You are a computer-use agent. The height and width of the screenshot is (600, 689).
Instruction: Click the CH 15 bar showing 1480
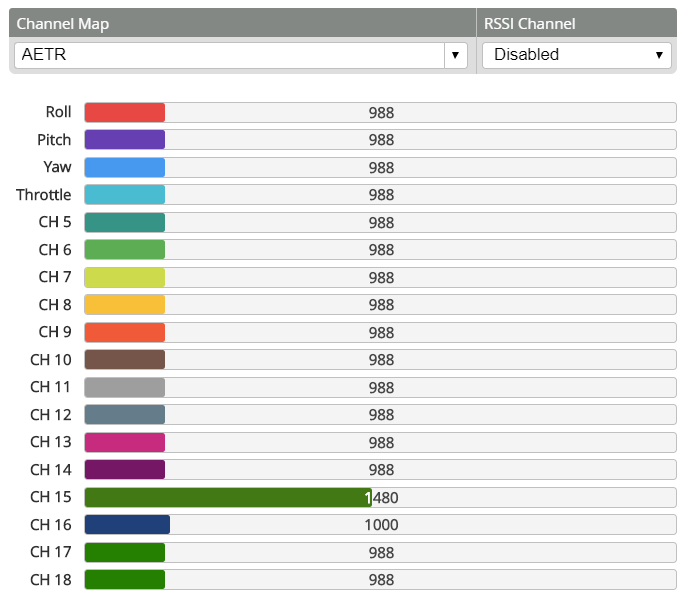point(228,497)
